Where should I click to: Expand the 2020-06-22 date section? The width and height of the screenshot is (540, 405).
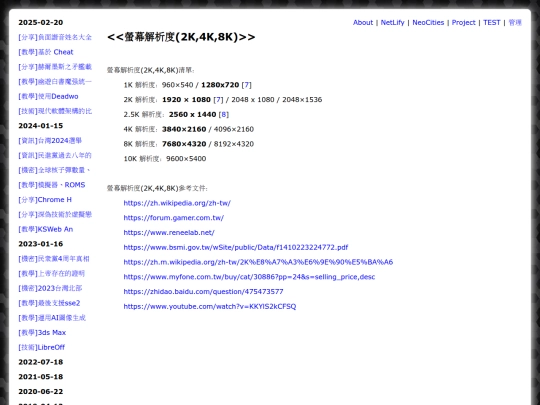click(41, 392)
